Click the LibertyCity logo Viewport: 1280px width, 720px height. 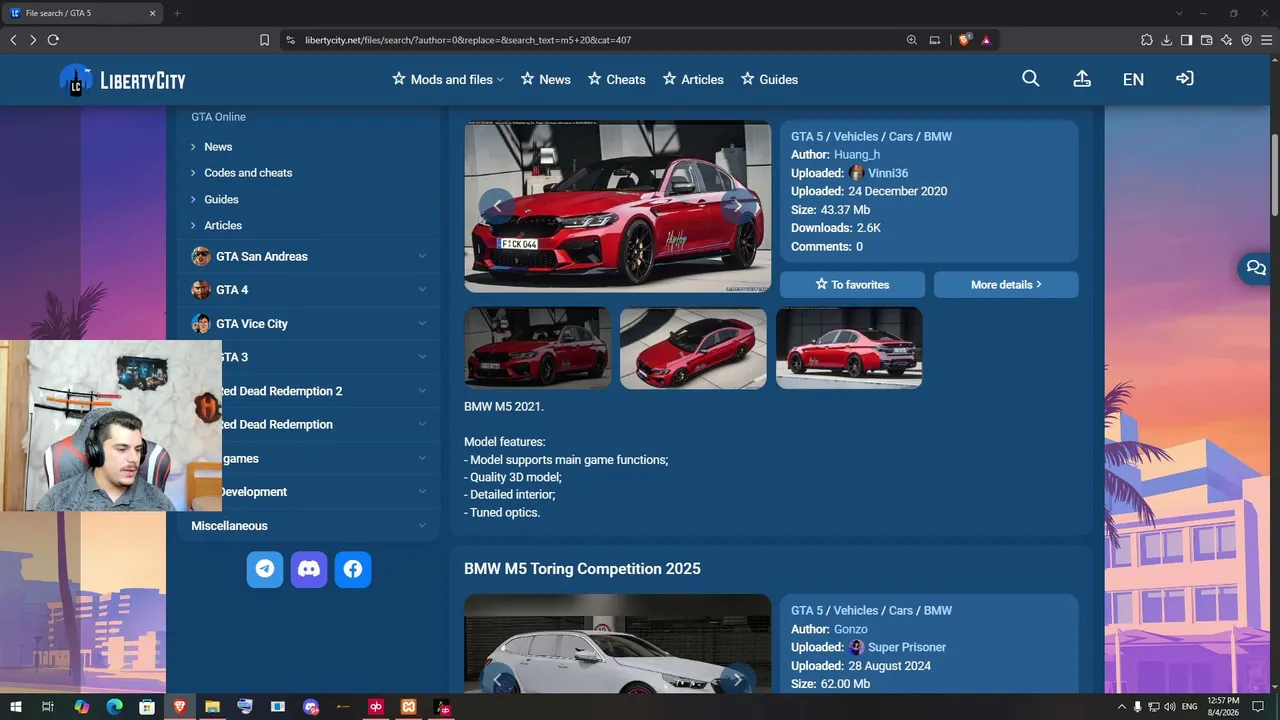tap(122, 80)
